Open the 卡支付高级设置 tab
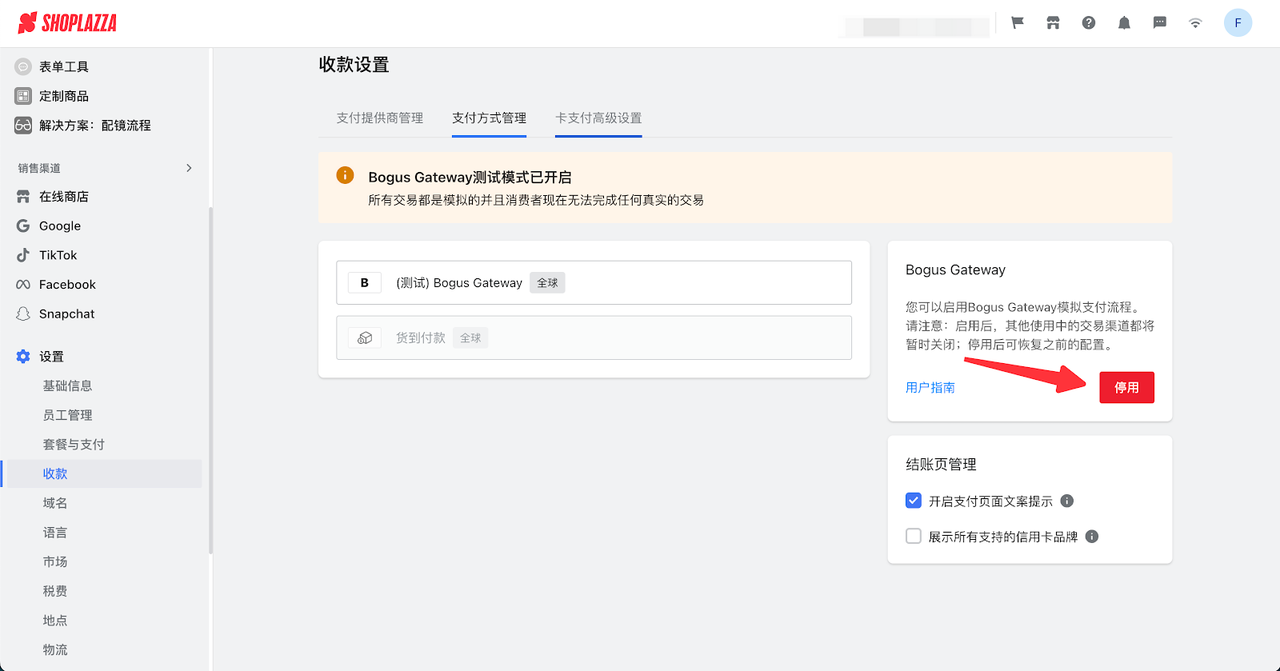Image resolution: width=1280 pixels, height=671 pixels. 598,116
